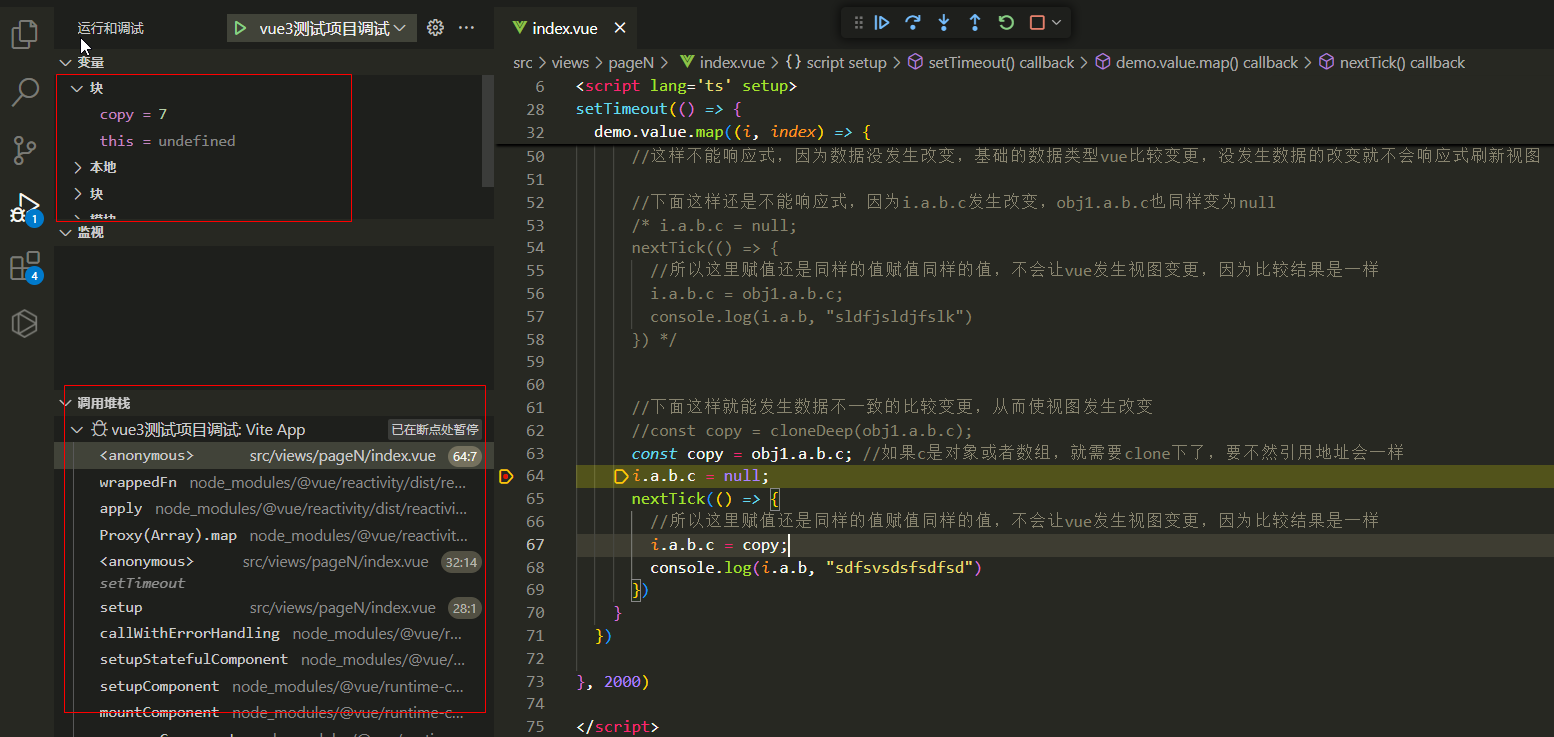Select the wrappedFn stack frame

[274, 482]
